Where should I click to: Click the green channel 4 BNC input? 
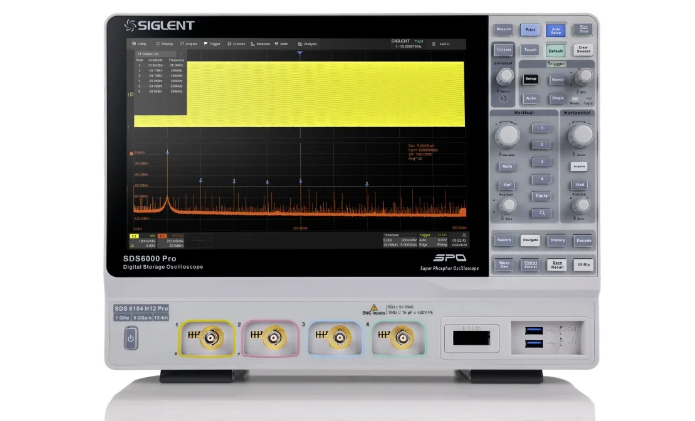[402, 338]
